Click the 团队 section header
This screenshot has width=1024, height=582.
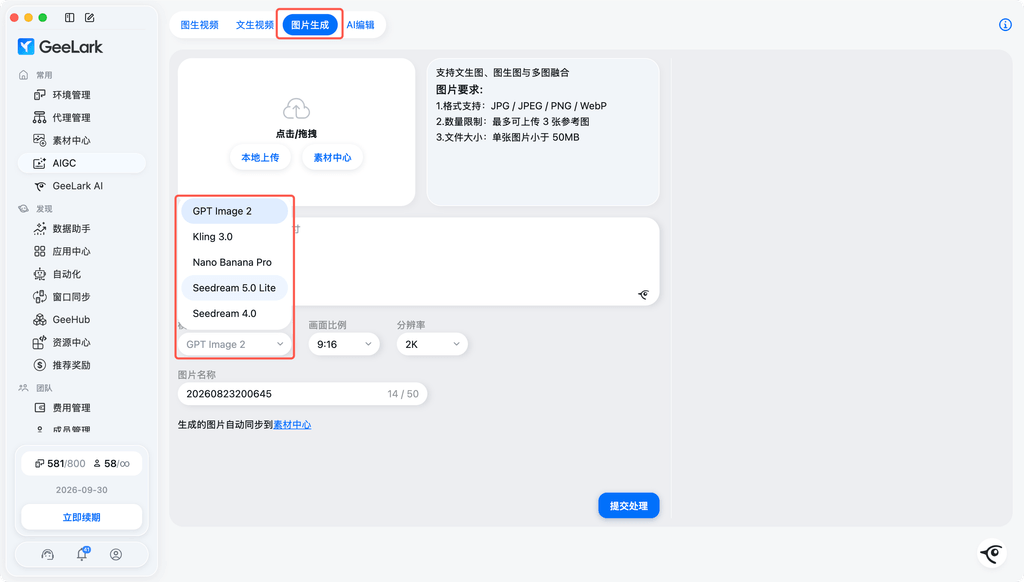pos(44,388)
